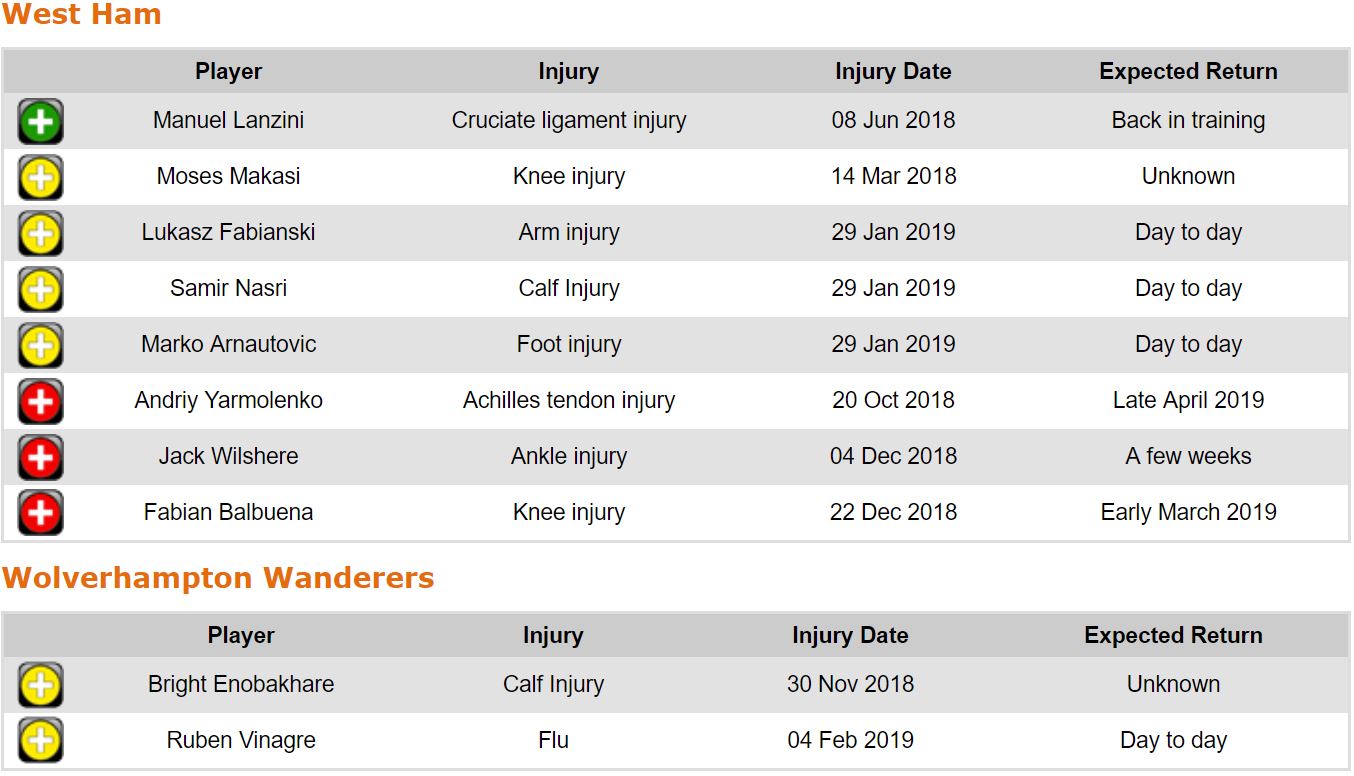Click the yellow status icon for Ruben Vinagre
Screen dimensions: 1354x776
point(40,741)
